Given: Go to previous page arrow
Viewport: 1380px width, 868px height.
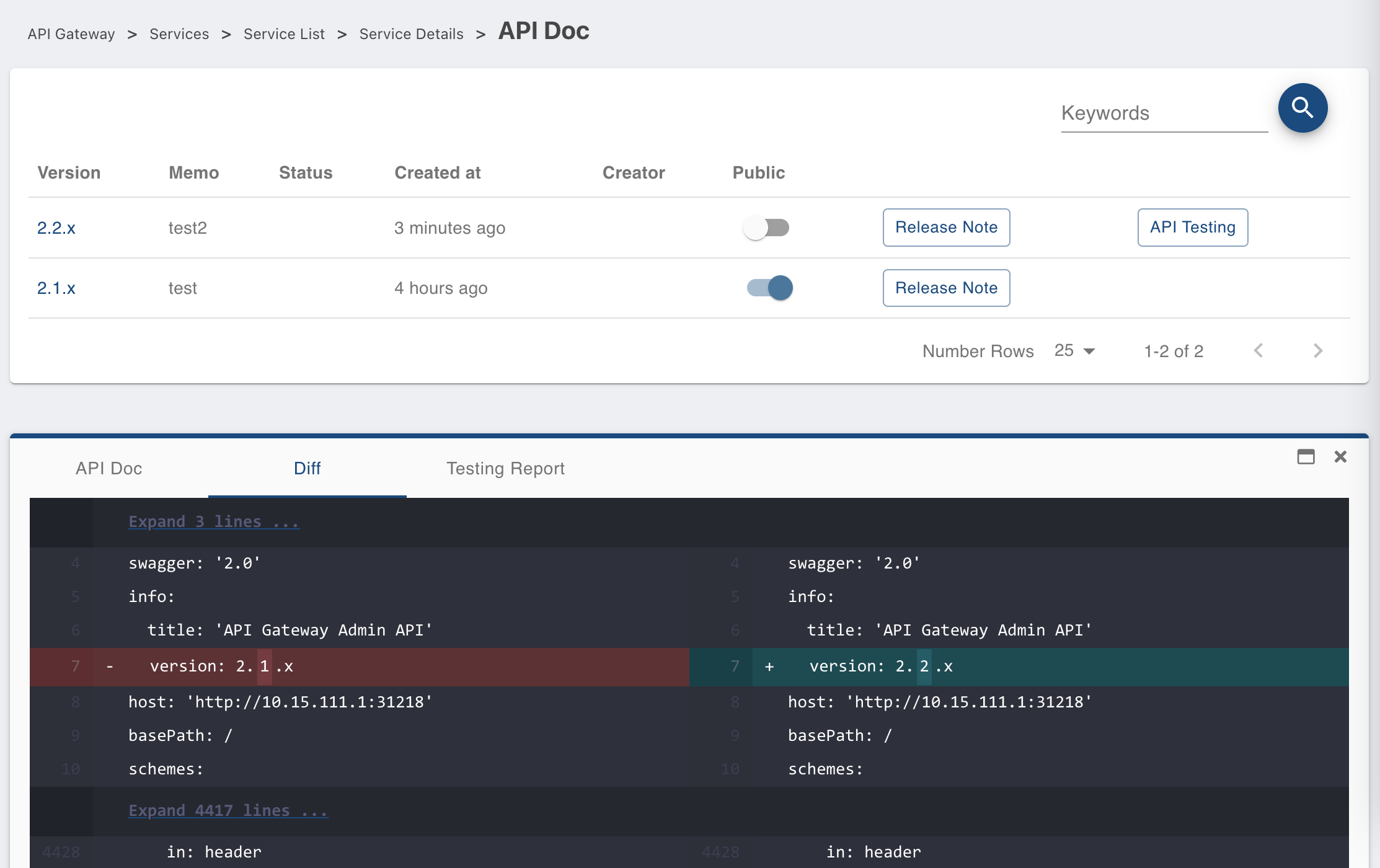Looking at the screenshot, I should pos(1258,351).
